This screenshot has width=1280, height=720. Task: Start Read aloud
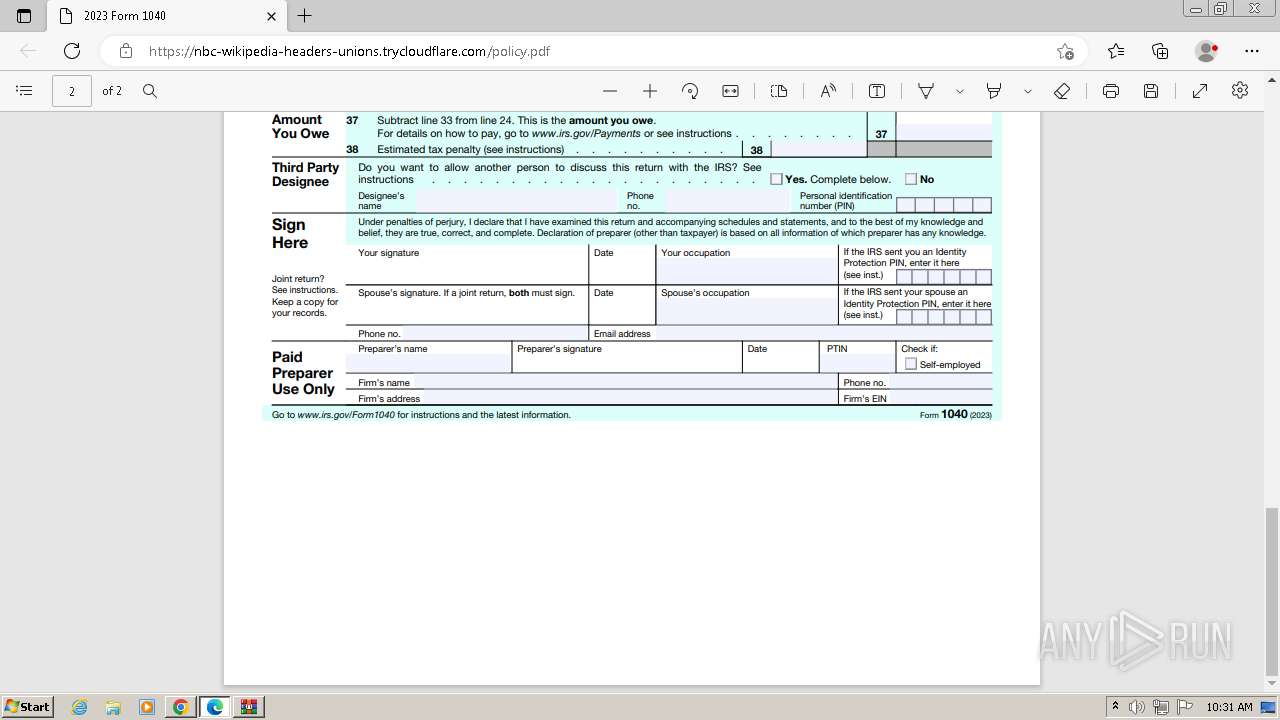(828, 91)
